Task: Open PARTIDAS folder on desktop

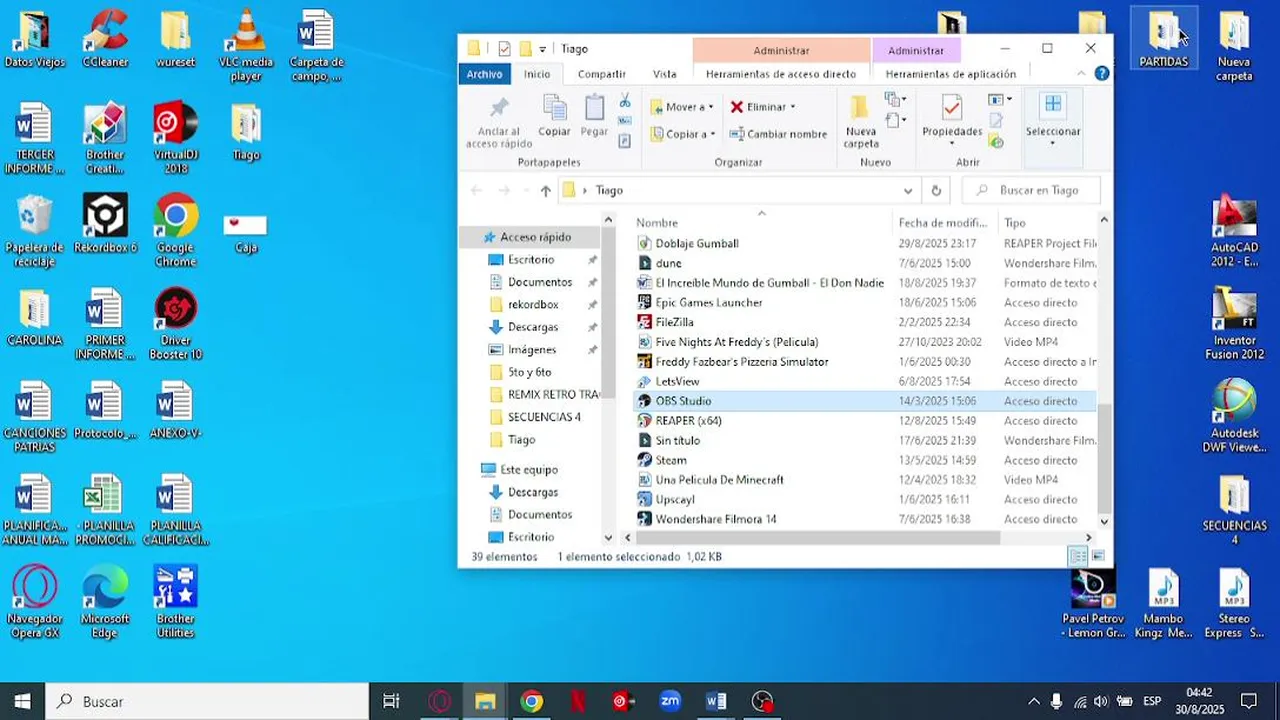Action: 1164,40
